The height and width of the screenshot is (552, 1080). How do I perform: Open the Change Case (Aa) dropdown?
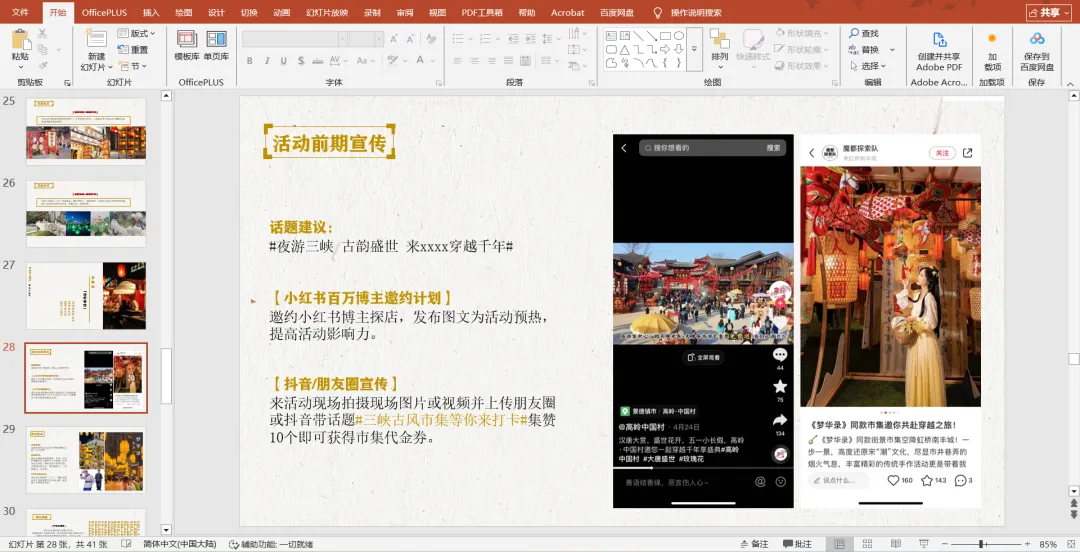coord(366,61)
